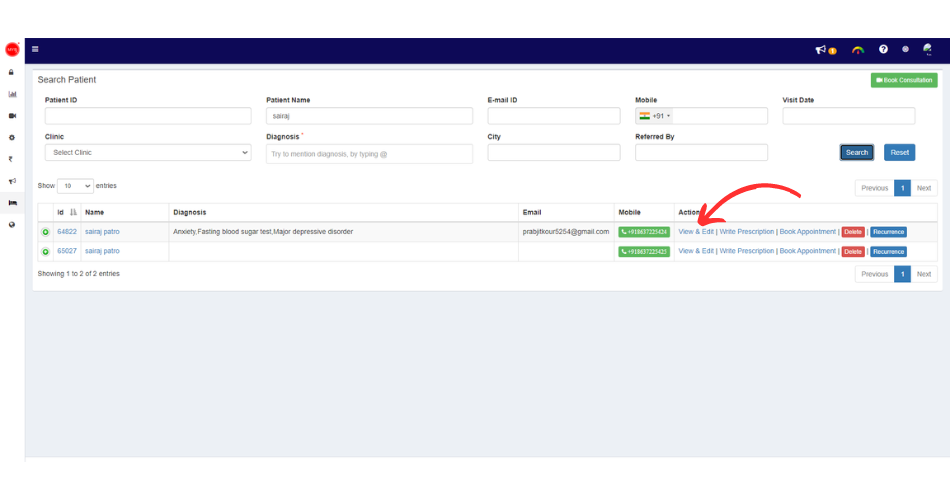The height and width of the screenshot is (500, 950).
Task: Delete the first sairaj patro record
Action: click(x=853, y=232)
